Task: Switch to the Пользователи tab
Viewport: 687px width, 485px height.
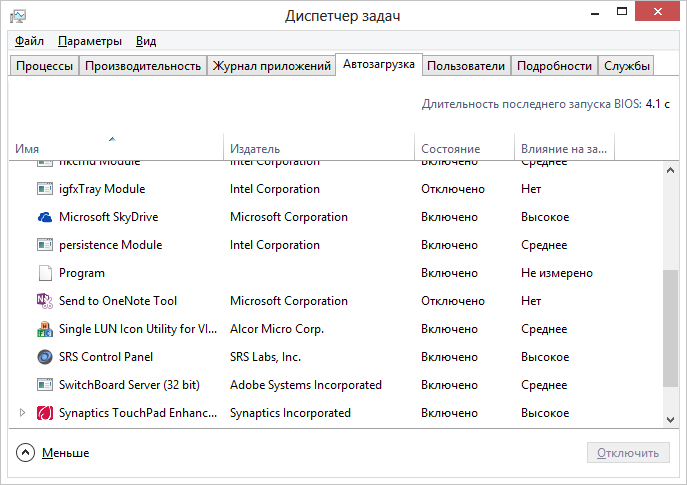Action: (x=466, y=66)
